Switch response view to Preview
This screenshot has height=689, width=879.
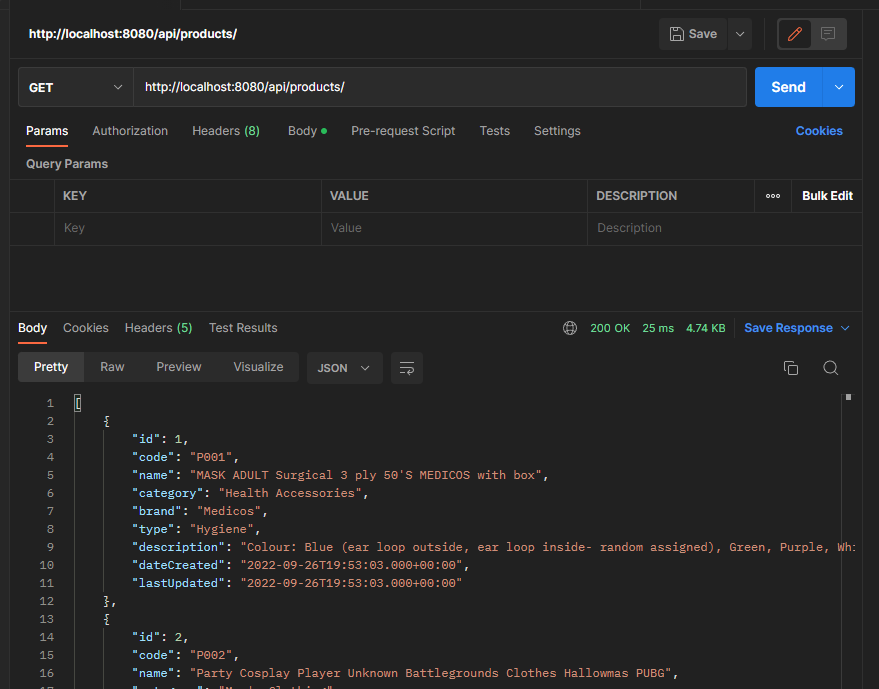[178, 366]
